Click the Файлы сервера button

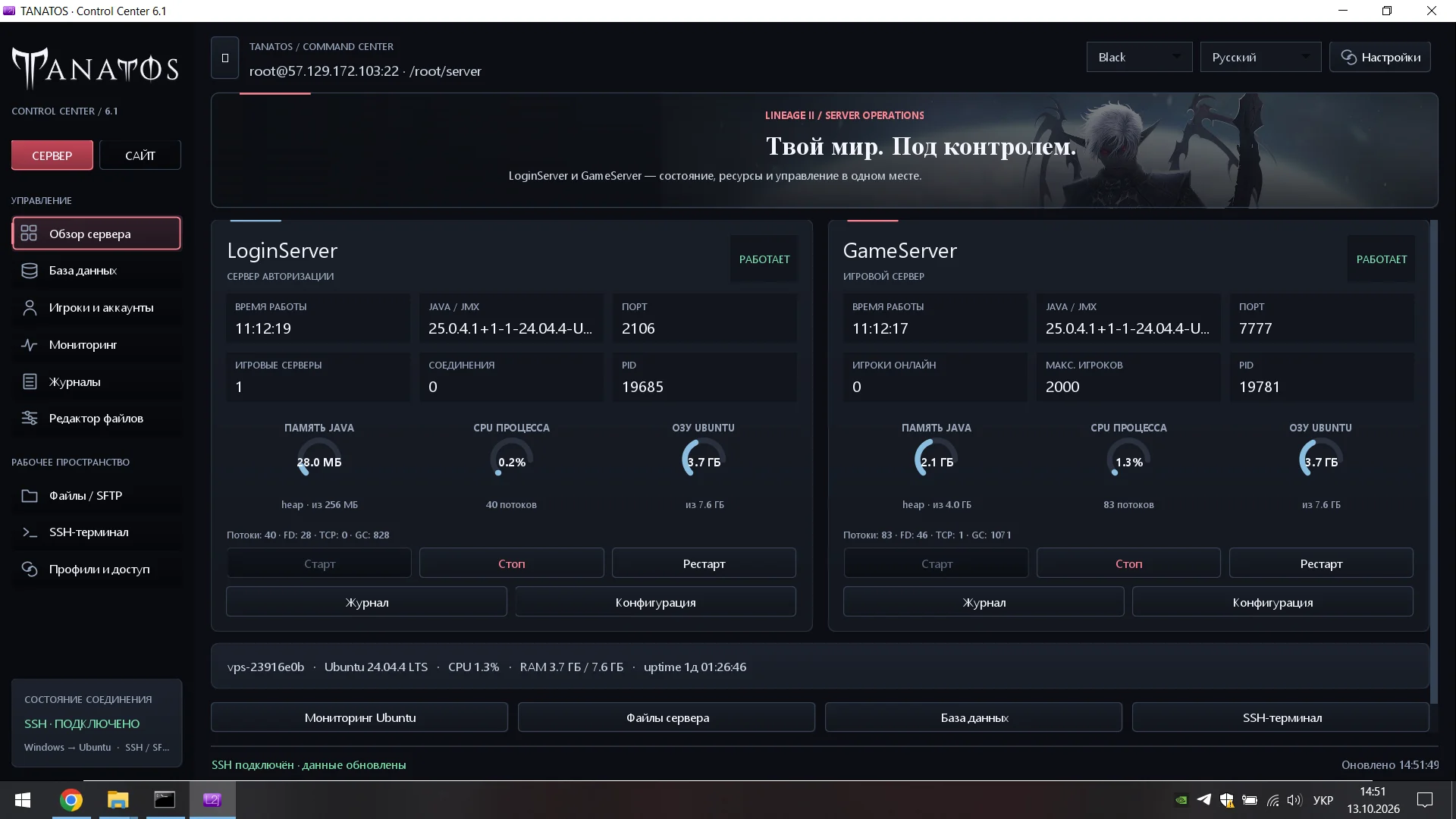[x=667, y=717]
